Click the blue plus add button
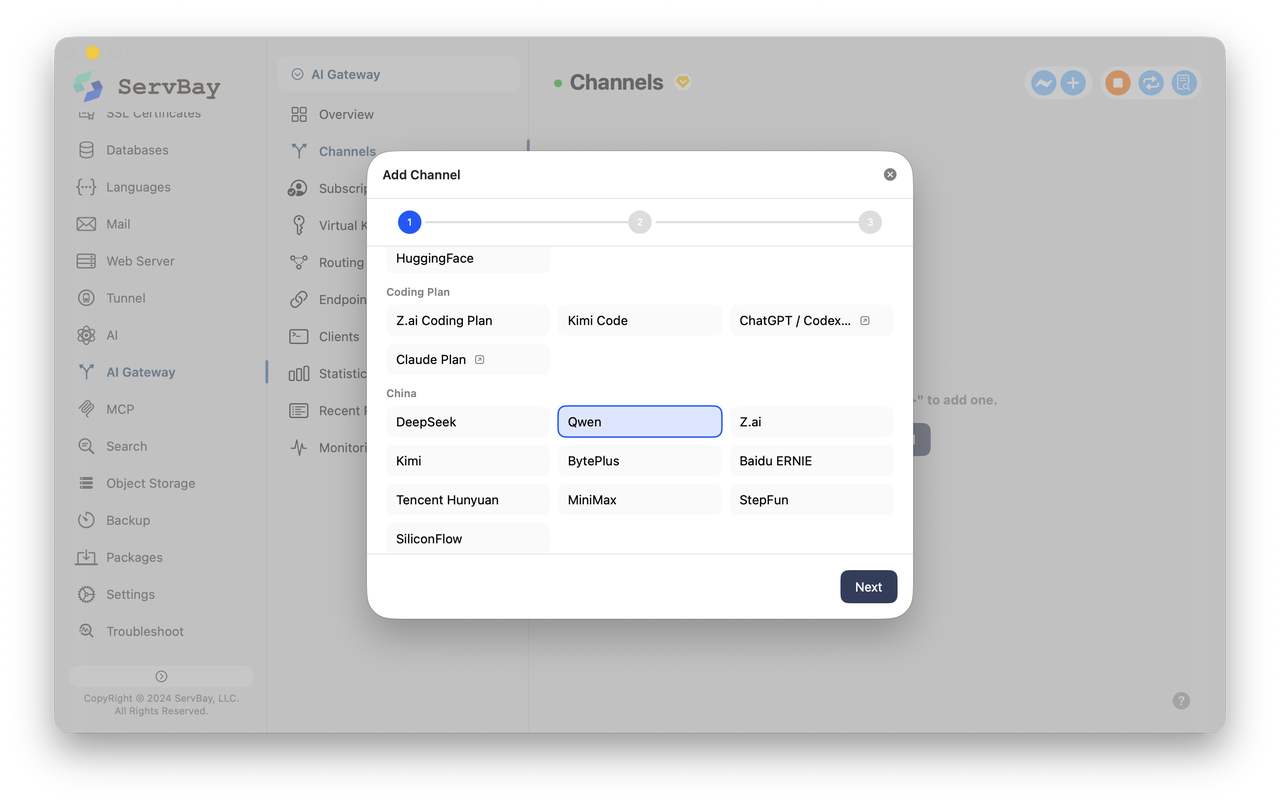 [x=1073, y=83]
